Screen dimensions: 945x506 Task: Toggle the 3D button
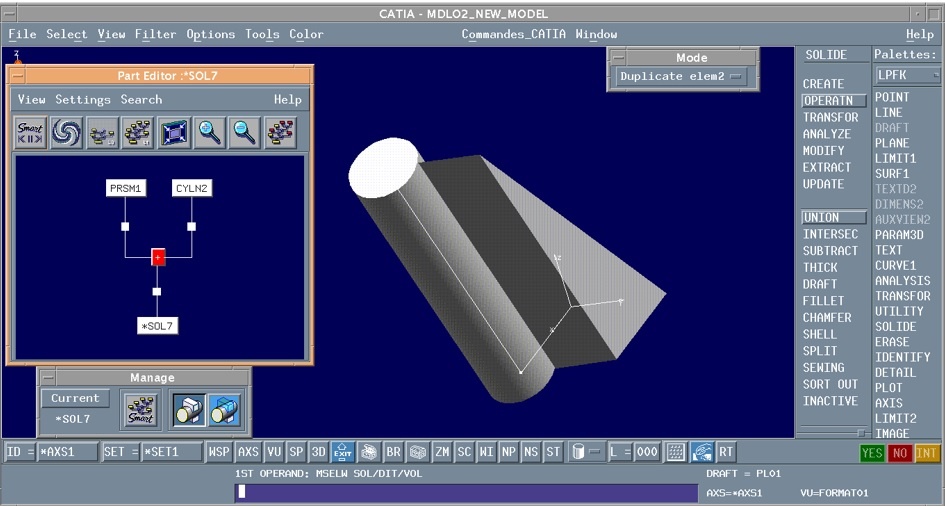pos(318,452)
